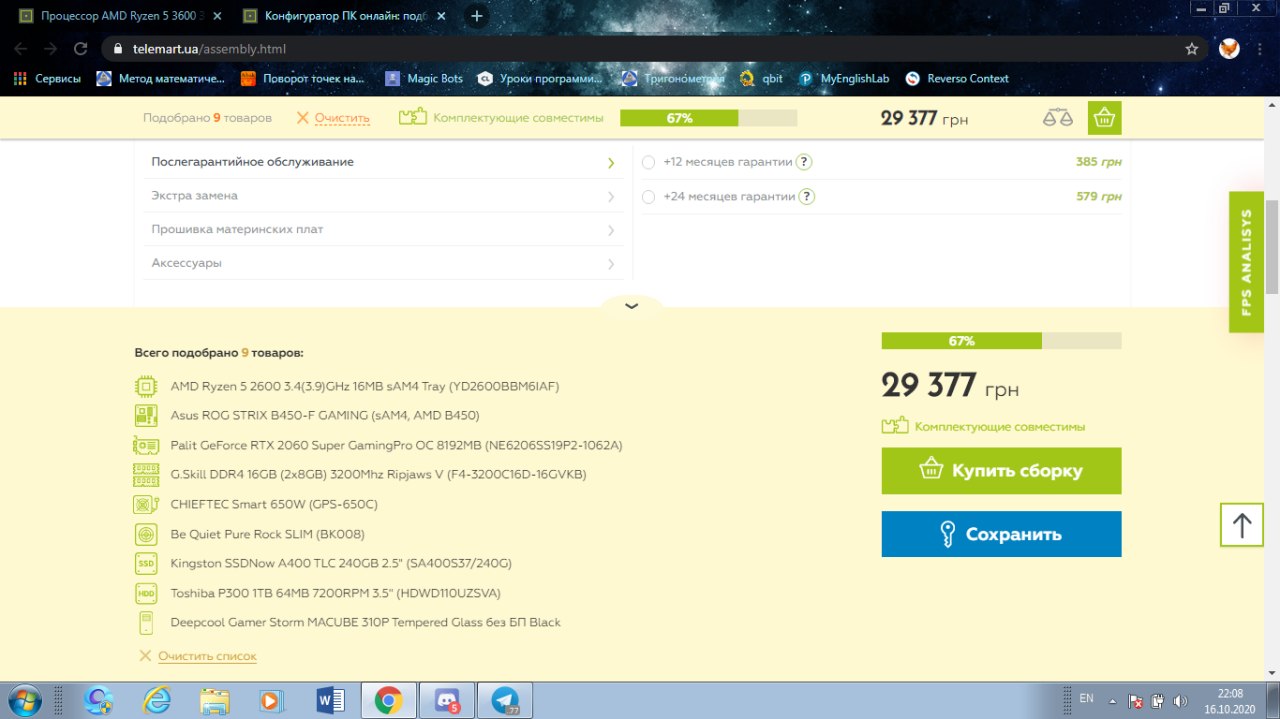Image resolution: width=1280 pixels, height=719 pixels.
Task: Click the RAM icon beside G.Skill DDR4
Action: 146,474
